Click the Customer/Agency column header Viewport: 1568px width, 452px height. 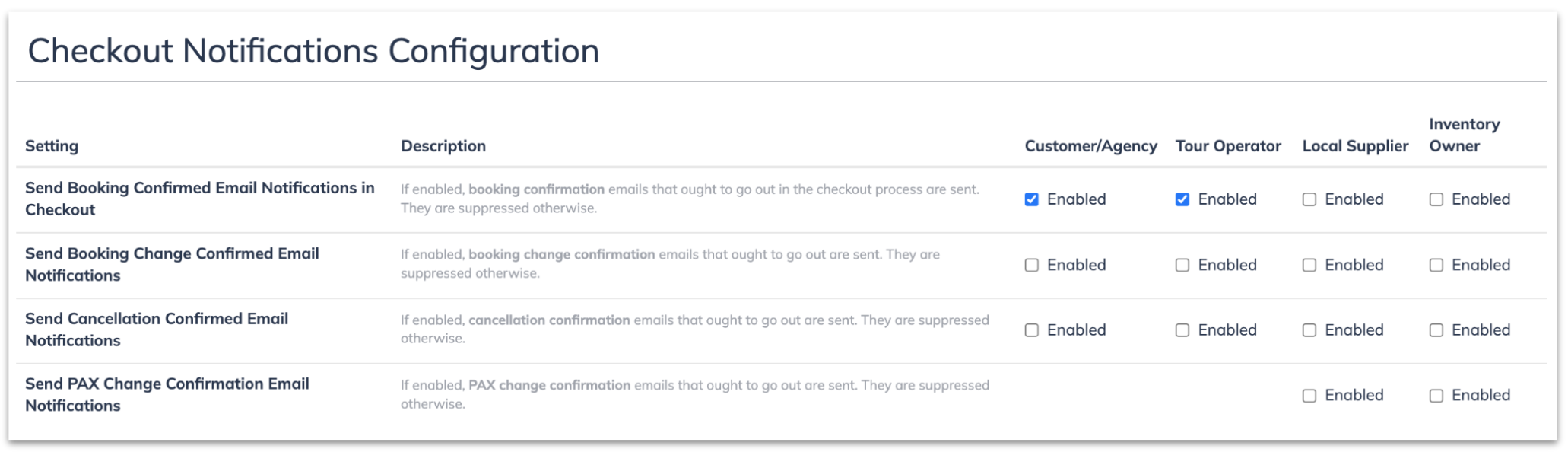click(x=1090, y=146)
